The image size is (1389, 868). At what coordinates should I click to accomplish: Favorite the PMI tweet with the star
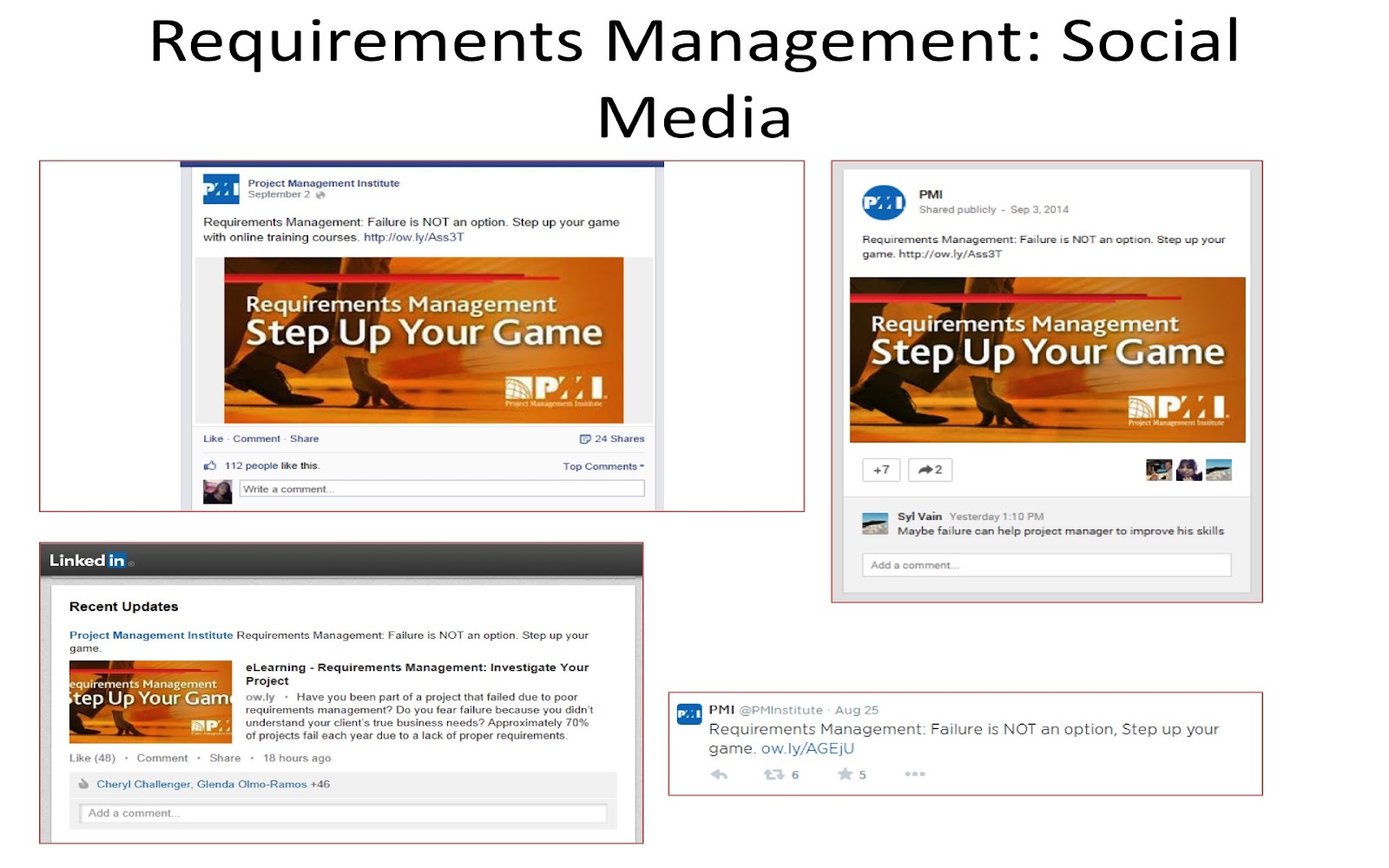click(x=845, y=774)
